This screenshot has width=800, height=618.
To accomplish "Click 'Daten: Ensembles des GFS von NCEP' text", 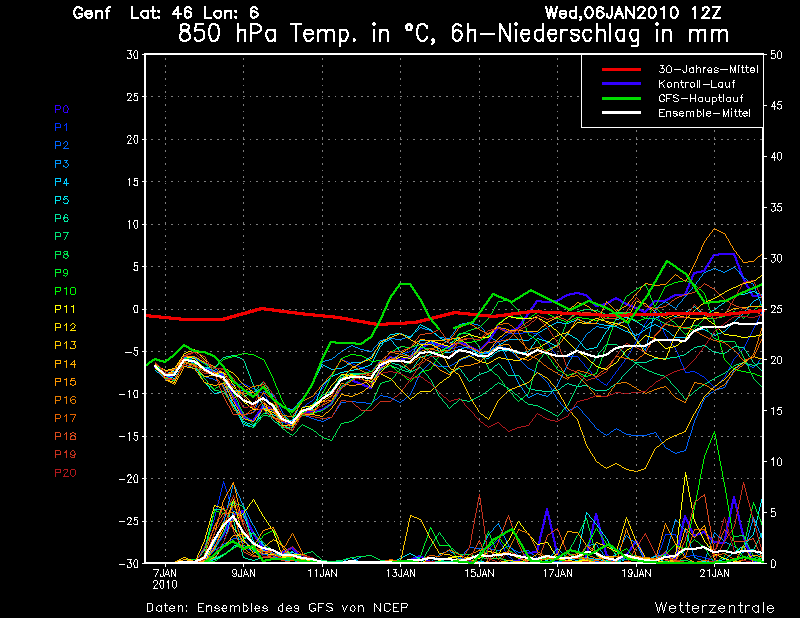I will pyautogui.click(x=277, y=608).
